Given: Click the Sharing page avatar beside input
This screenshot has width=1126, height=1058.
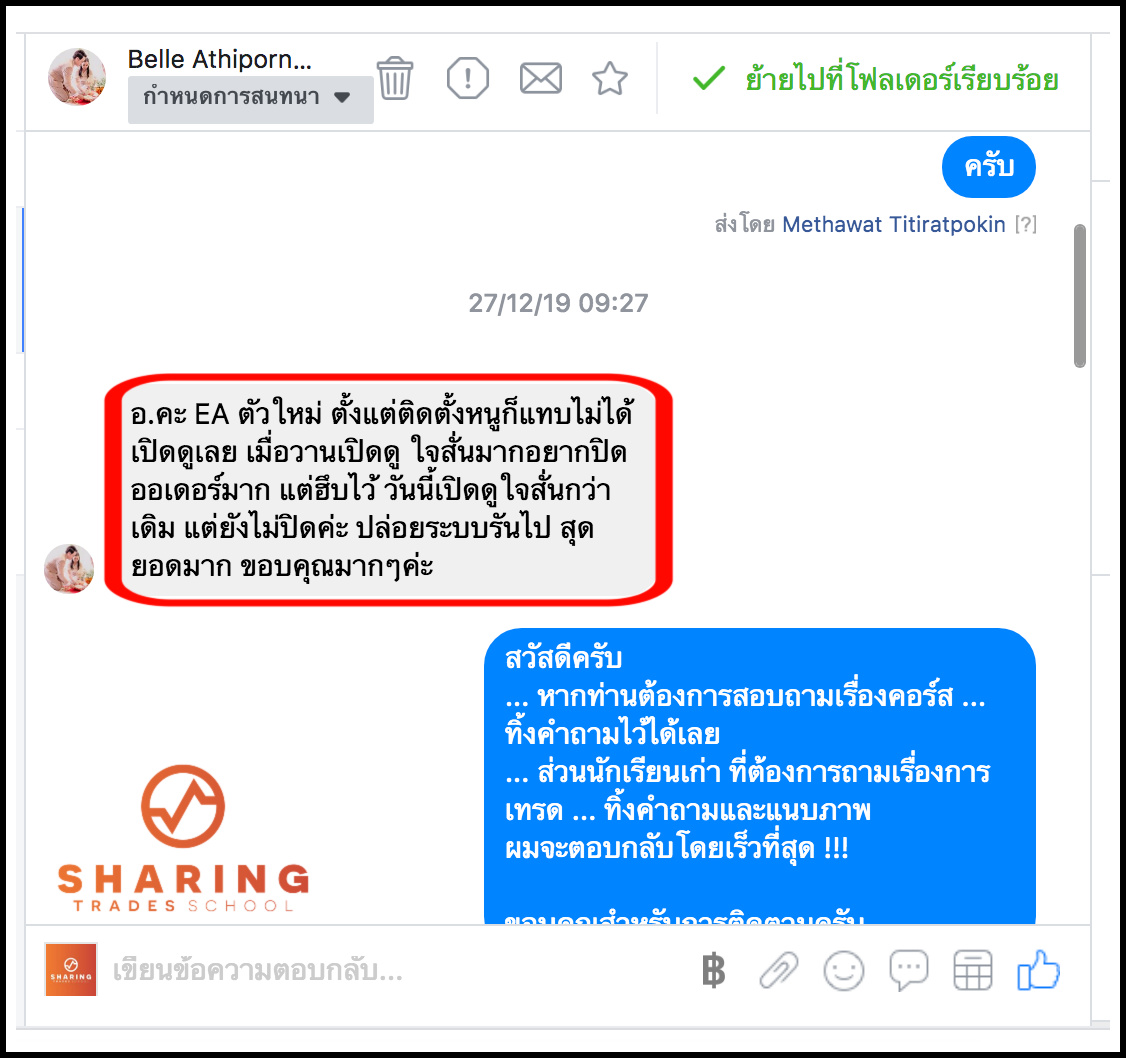Looking at the screenshot, I should [x=71, y=970].
